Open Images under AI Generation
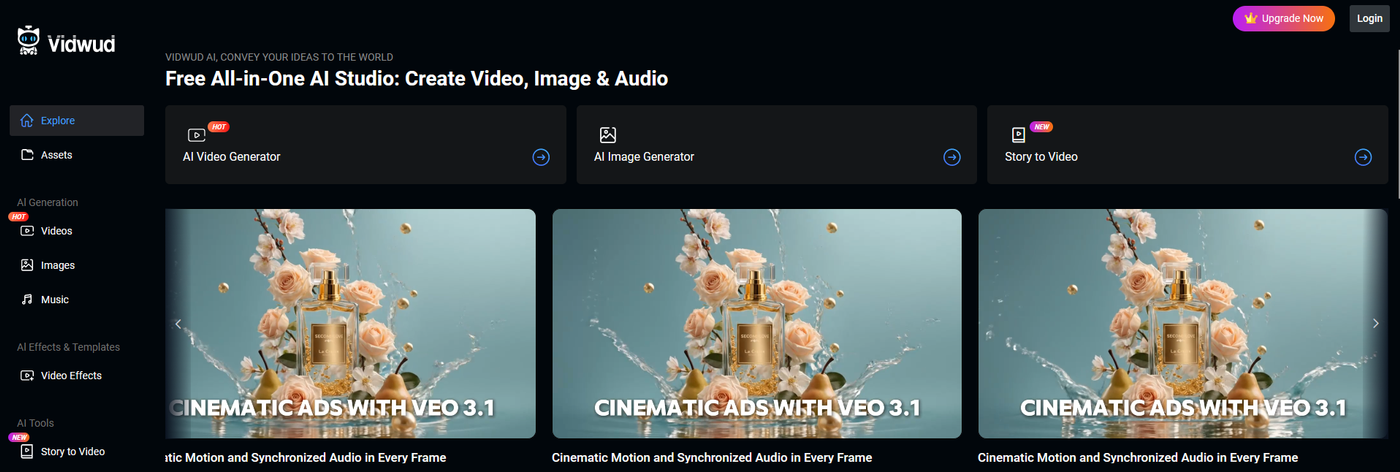Image resolution: width=1400 pixels, height=472 pixels. 77,265
